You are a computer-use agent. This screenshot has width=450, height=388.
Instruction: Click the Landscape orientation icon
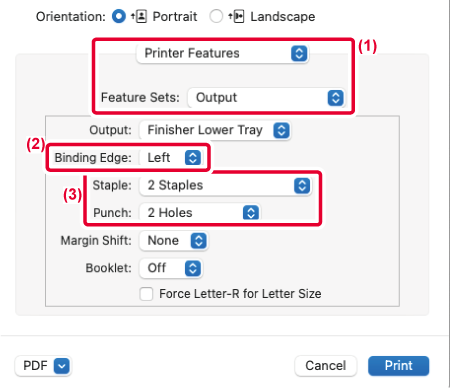pyautogui.click(x=236, y=16)
